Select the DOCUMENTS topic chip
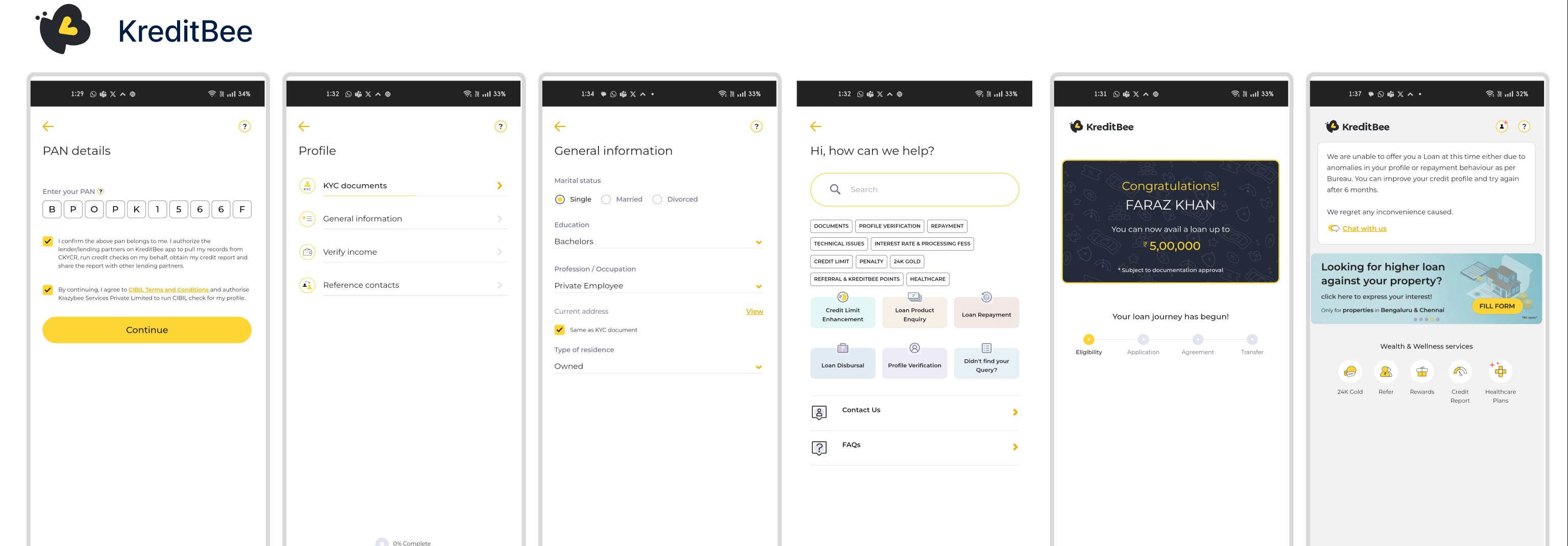The image size is (1568, 546). pyautogui.click(x=831, y=227)
